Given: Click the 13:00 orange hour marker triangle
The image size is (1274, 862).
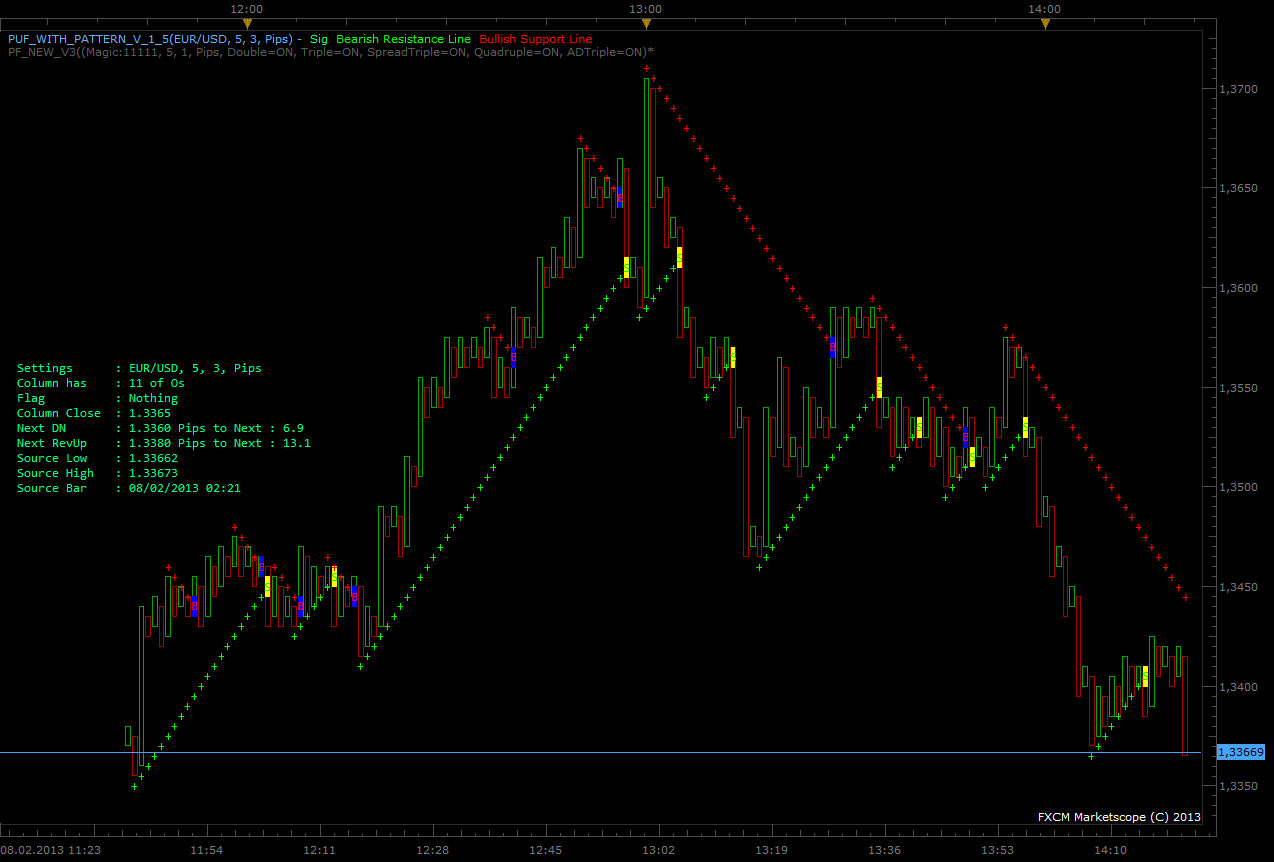Looking at the screenshot, I should (x=646, y=22).
